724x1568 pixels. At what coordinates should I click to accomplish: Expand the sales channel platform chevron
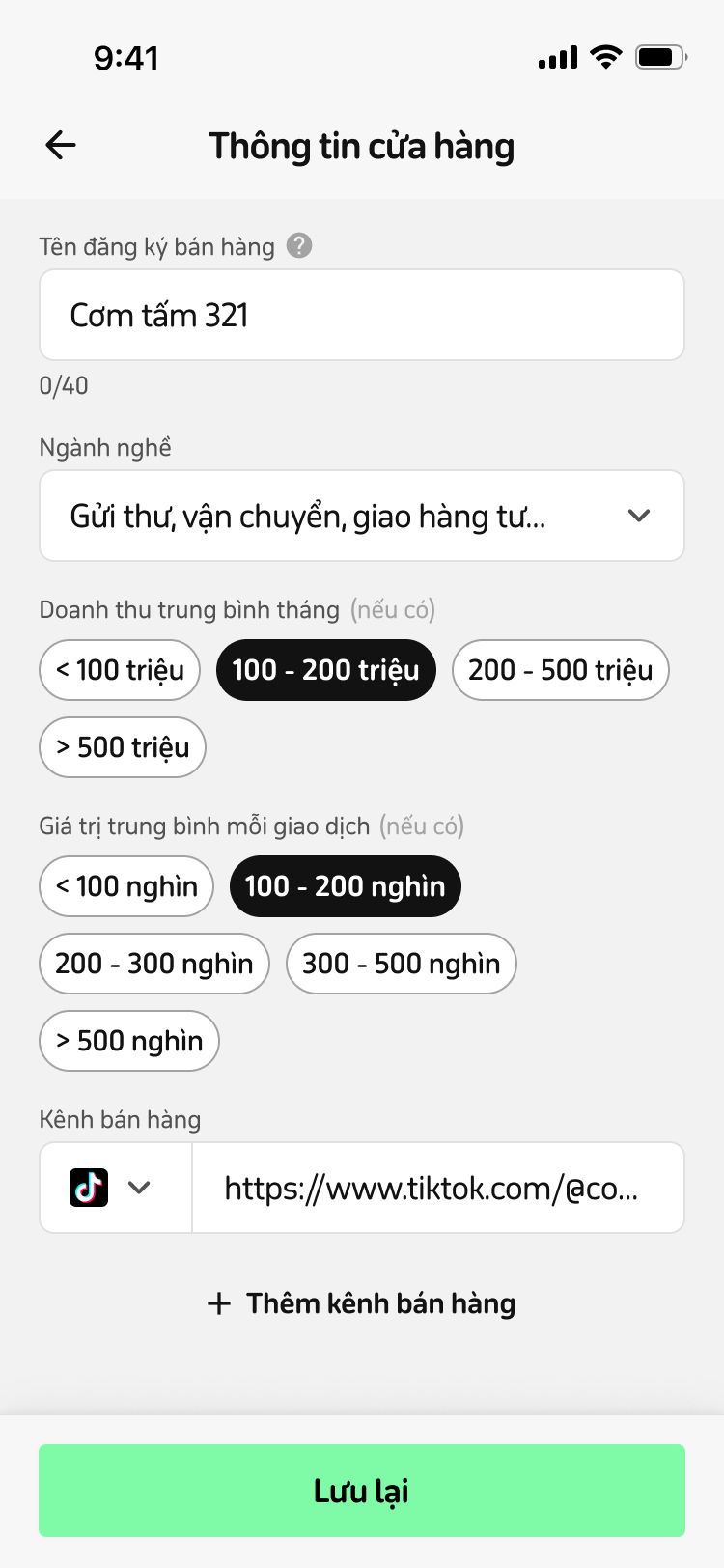click(x=139, y=1188)
